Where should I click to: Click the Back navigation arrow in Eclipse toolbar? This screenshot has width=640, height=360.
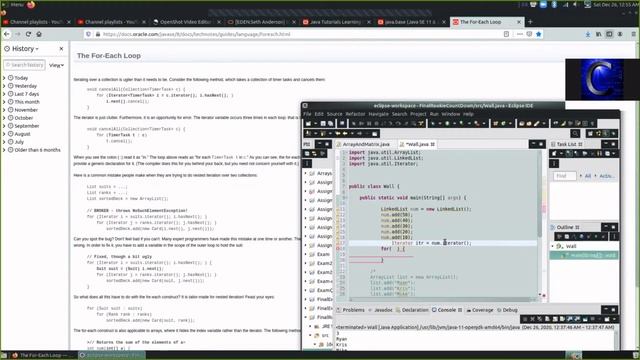coord(345,133)
